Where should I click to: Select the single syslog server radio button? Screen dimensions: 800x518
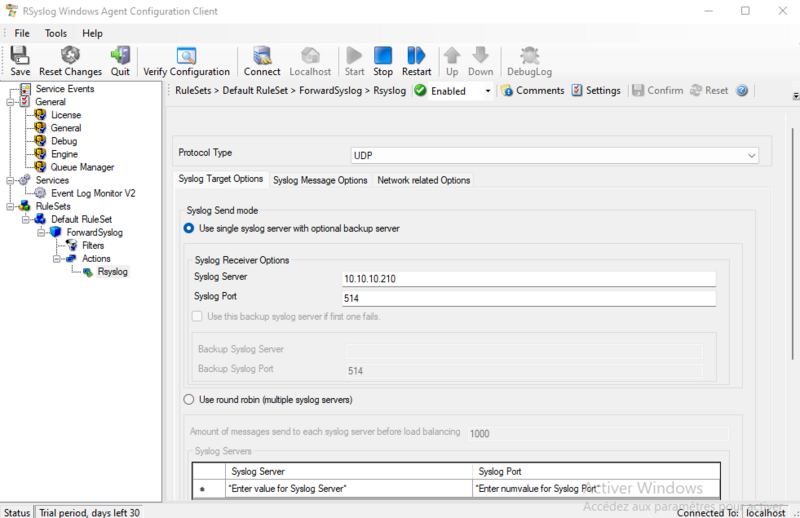tap(189, 229)
